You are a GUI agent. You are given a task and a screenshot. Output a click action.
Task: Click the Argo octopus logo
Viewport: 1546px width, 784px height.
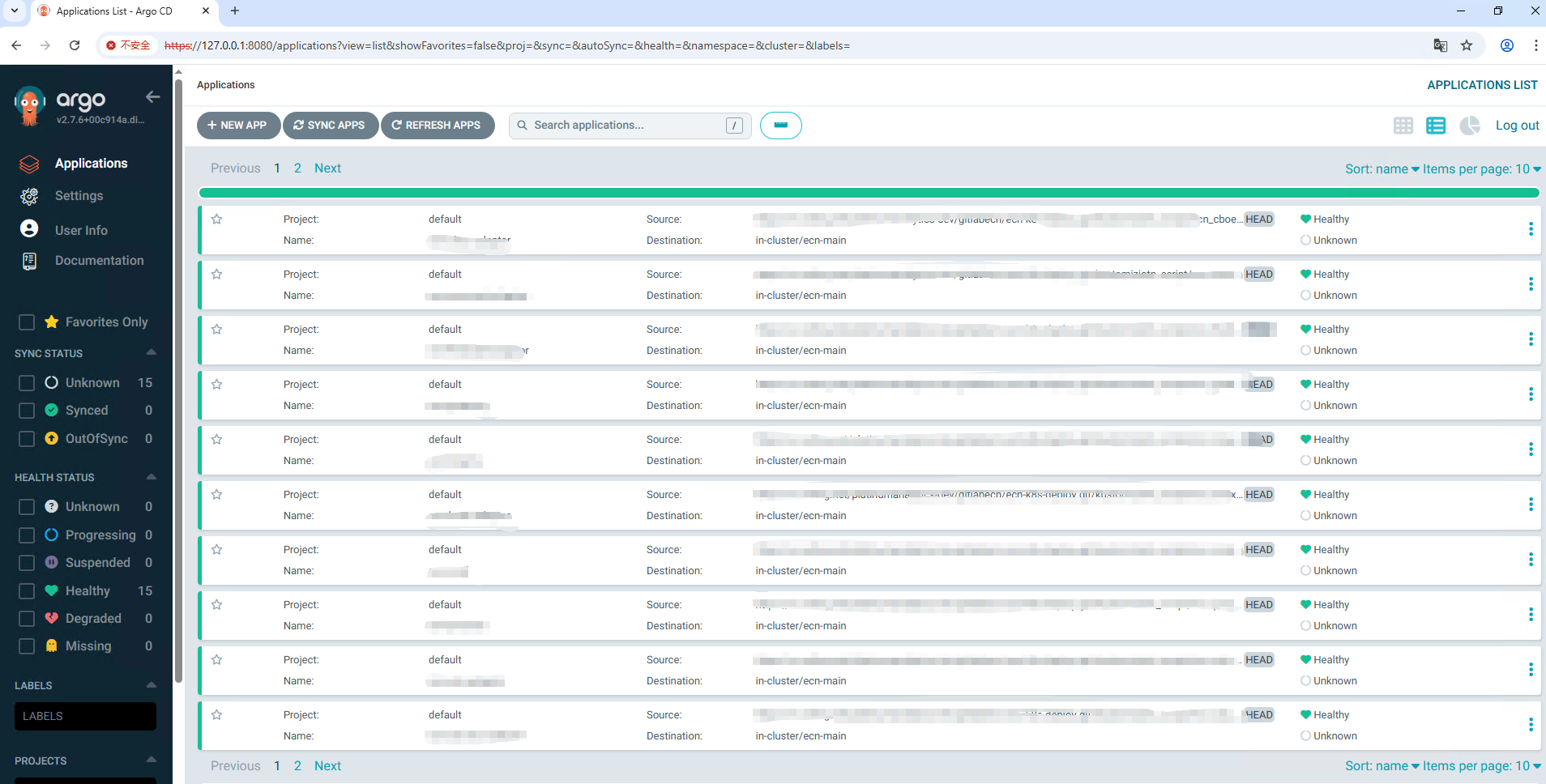click(x=30, y=107)
